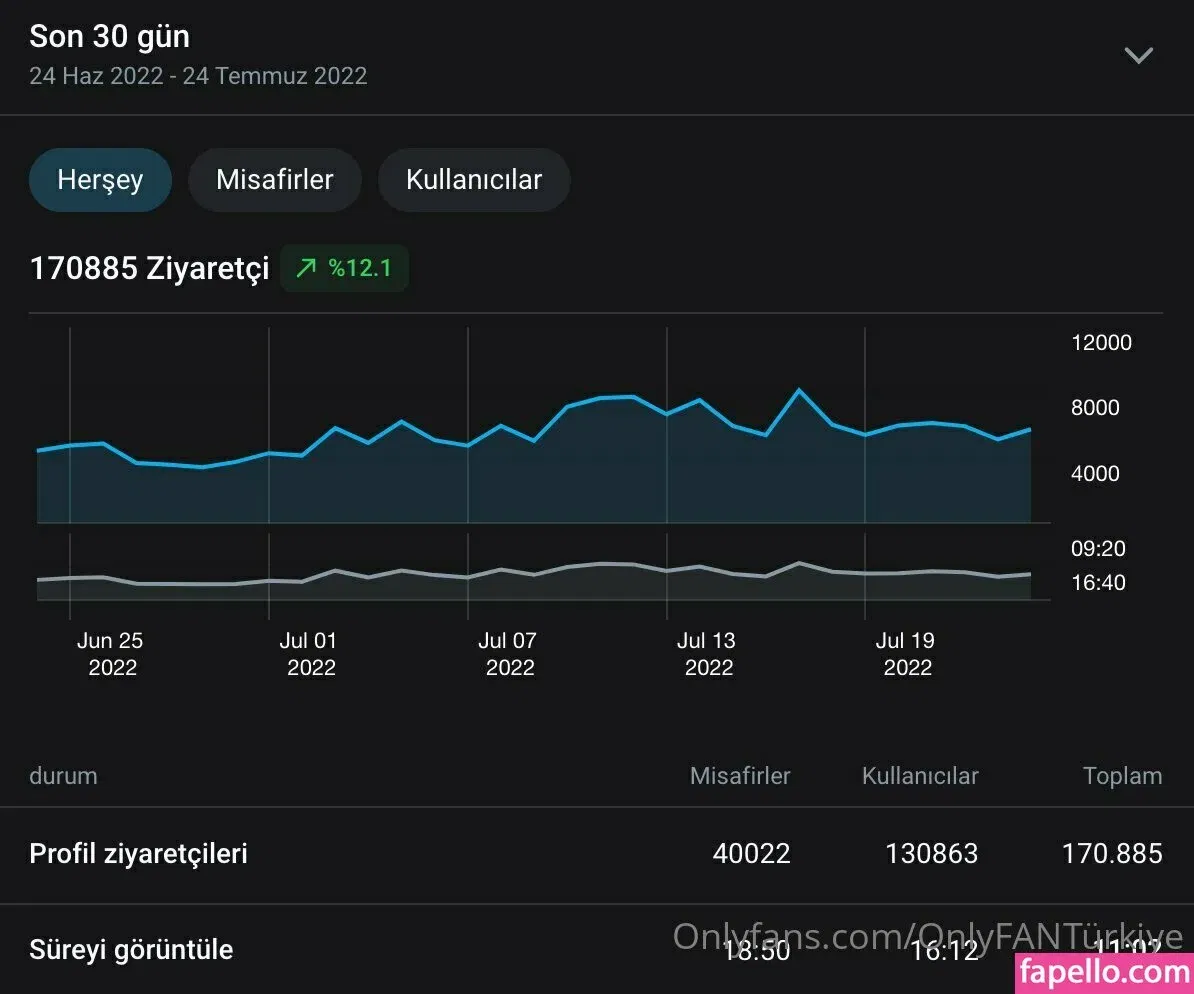1194x994 pixels.
Task: Click the Jul 01 2022 axis date label
Action: coord(309,654)
